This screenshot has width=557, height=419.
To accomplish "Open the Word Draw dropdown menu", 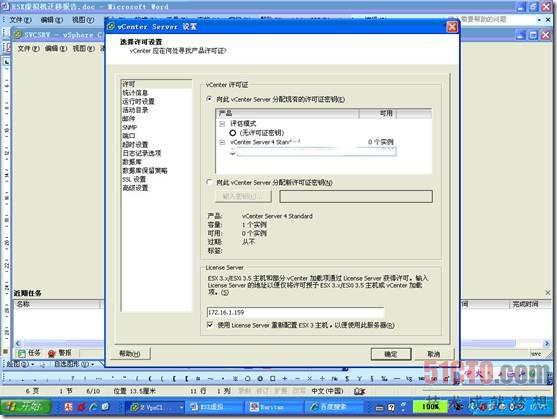I will [20, 364].
